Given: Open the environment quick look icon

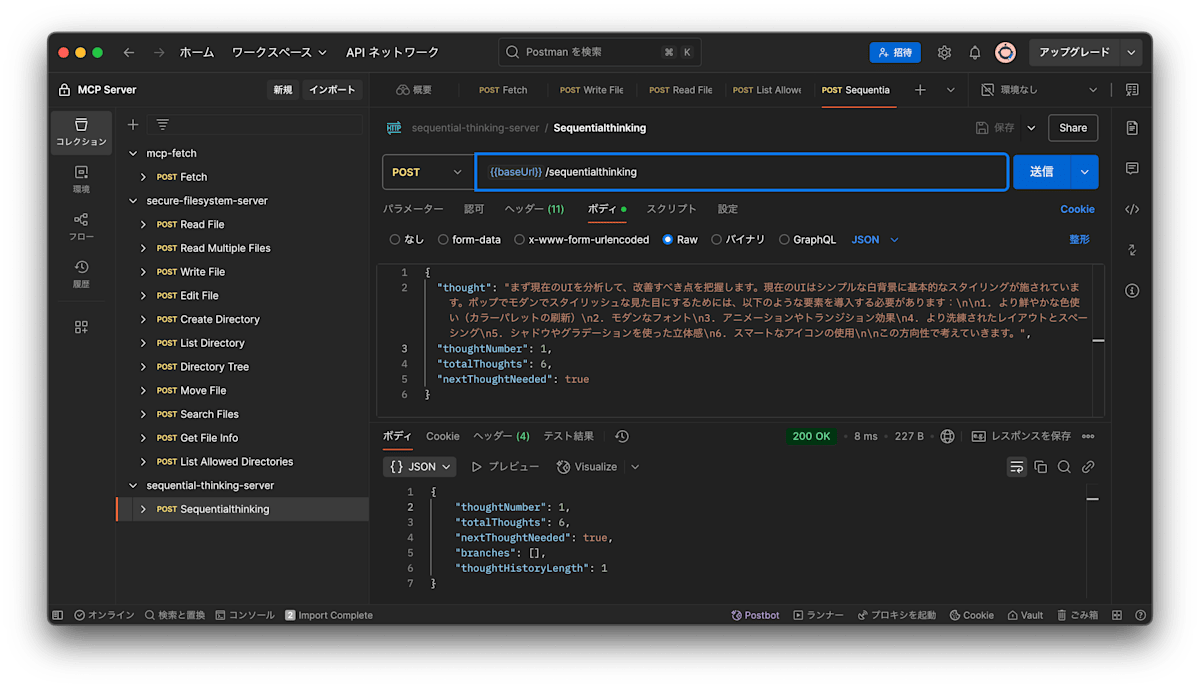Looking at the screenshot, I should pyautogui.click(x=1132, y=90).
